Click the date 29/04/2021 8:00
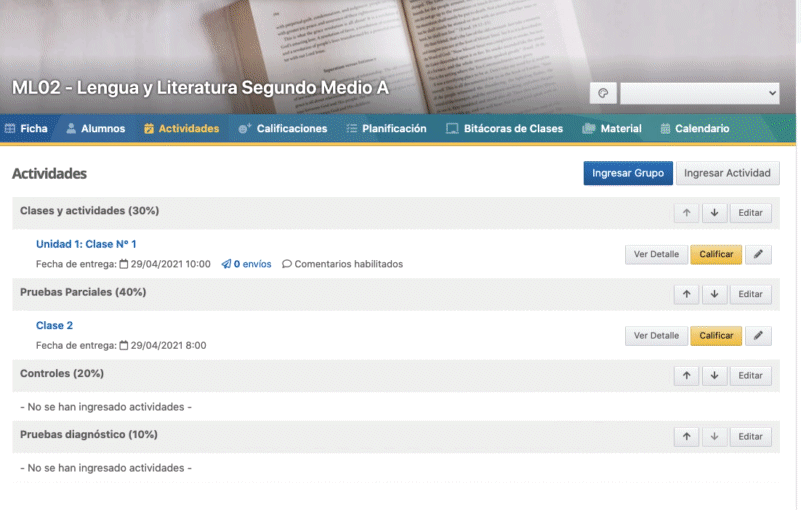 tap(168, 345)
